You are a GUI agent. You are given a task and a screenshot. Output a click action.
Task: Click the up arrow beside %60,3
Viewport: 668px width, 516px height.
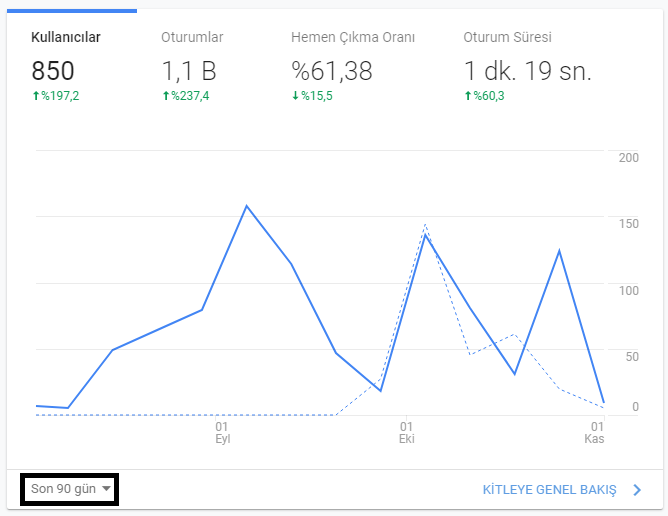point(468,95)
